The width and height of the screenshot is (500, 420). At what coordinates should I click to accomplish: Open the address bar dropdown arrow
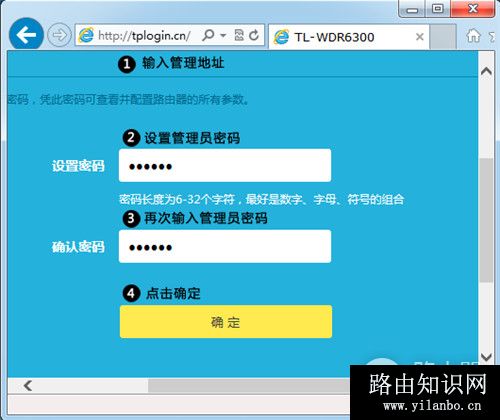223,35
